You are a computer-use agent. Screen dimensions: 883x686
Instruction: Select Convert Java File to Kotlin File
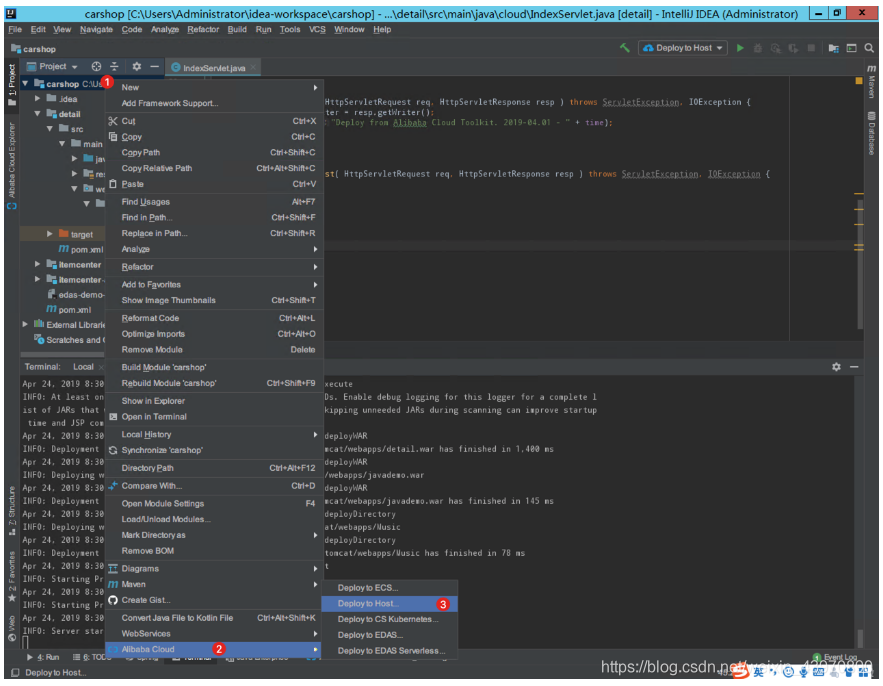(x=214, y=618)
